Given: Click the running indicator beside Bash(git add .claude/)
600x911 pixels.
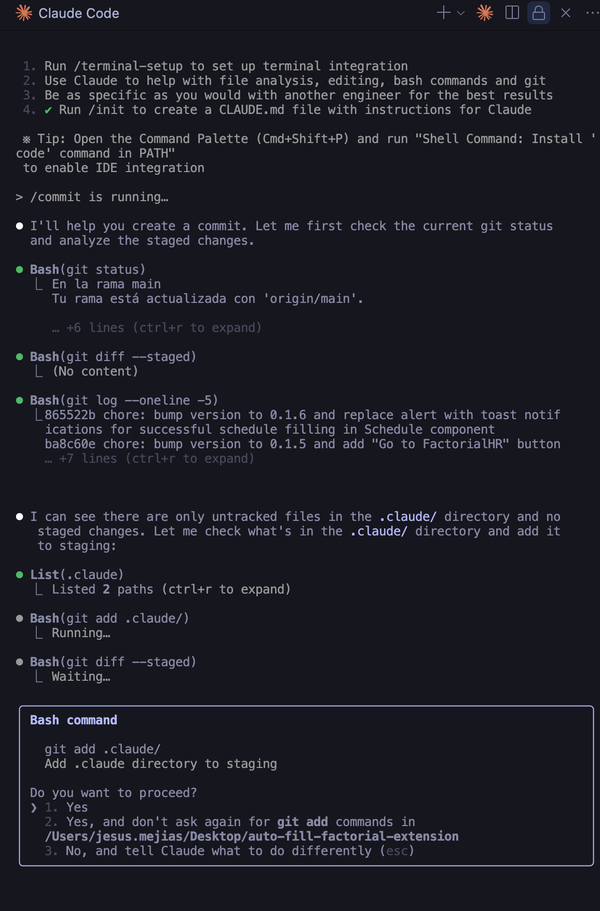Looking at the screenshot, I should pyautogui.click(x=20, y=618).
